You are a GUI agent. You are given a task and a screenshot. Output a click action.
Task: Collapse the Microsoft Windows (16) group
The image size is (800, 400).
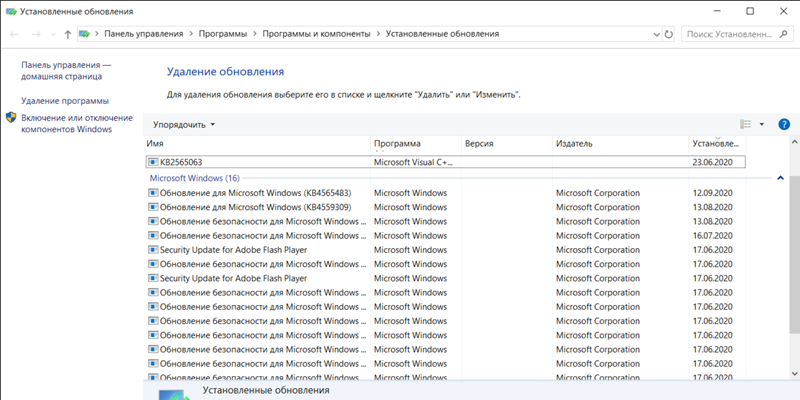780,178
